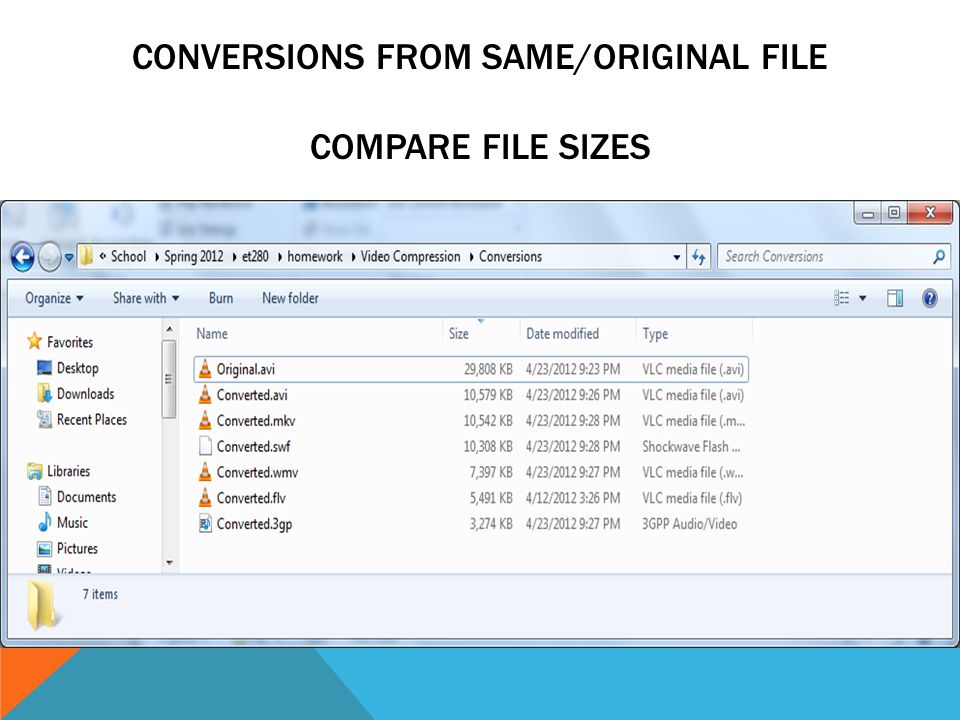Select homework breadcrumb segment

(315, 257)
